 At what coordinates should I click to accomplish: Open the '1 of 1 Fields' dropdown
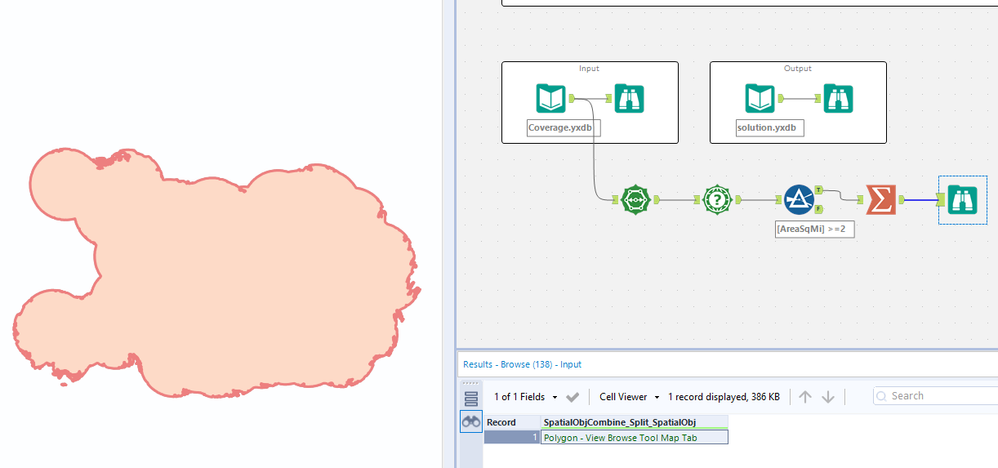(x=526, y=397)
